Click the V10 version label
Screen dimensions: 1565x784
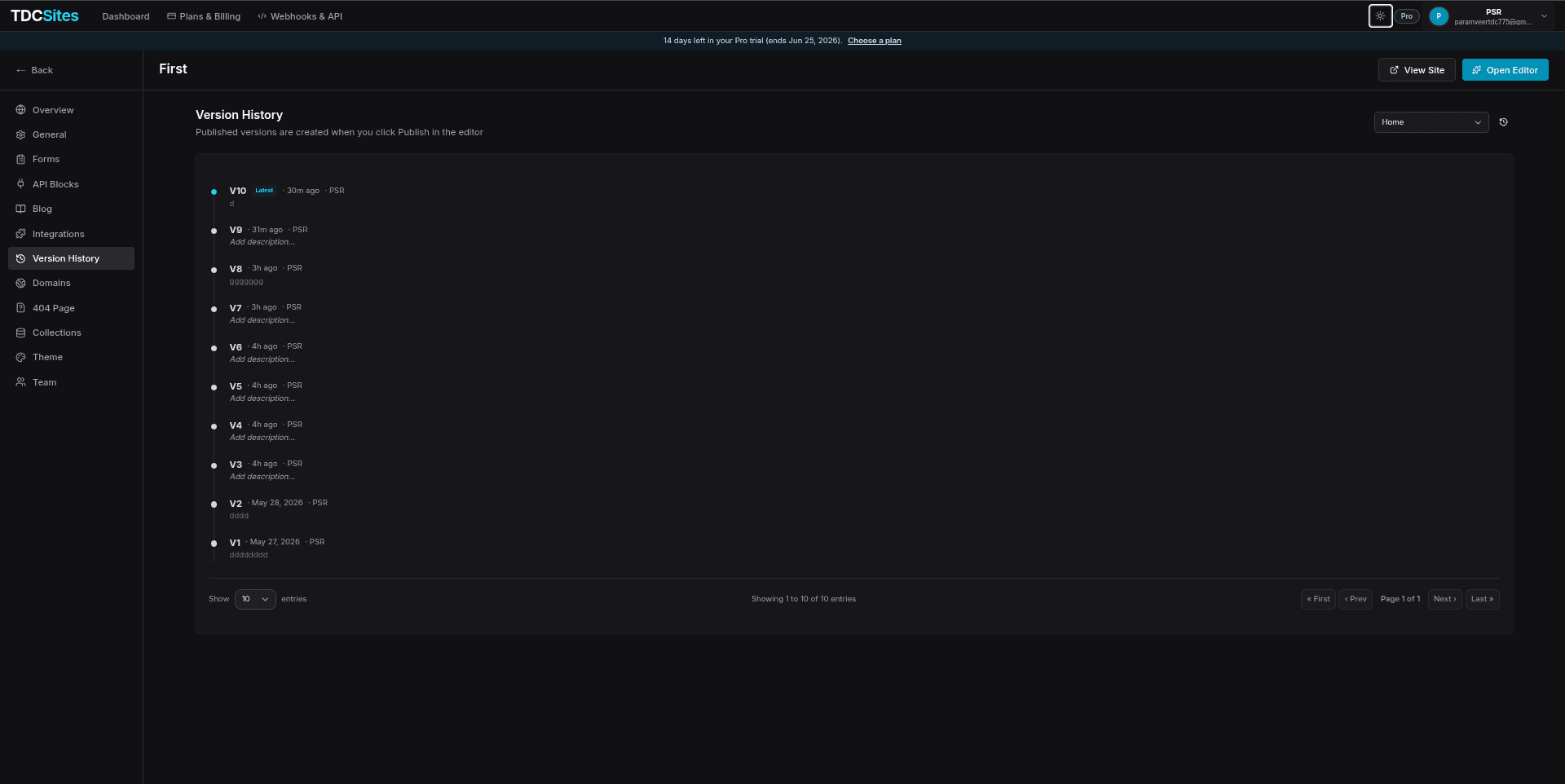point(238,191)
